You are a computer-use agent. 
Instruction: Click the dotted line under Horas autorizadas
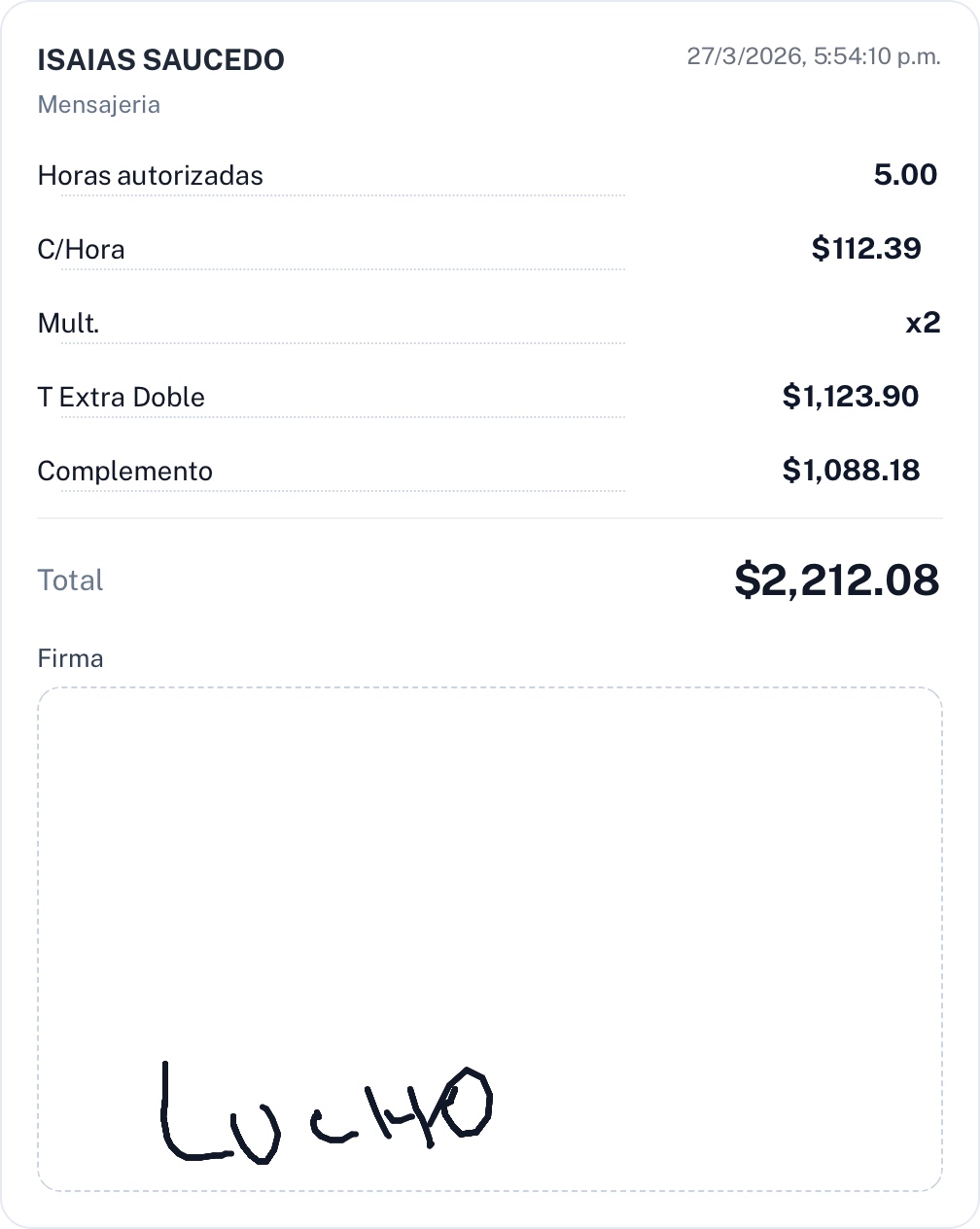coord(342,195)
